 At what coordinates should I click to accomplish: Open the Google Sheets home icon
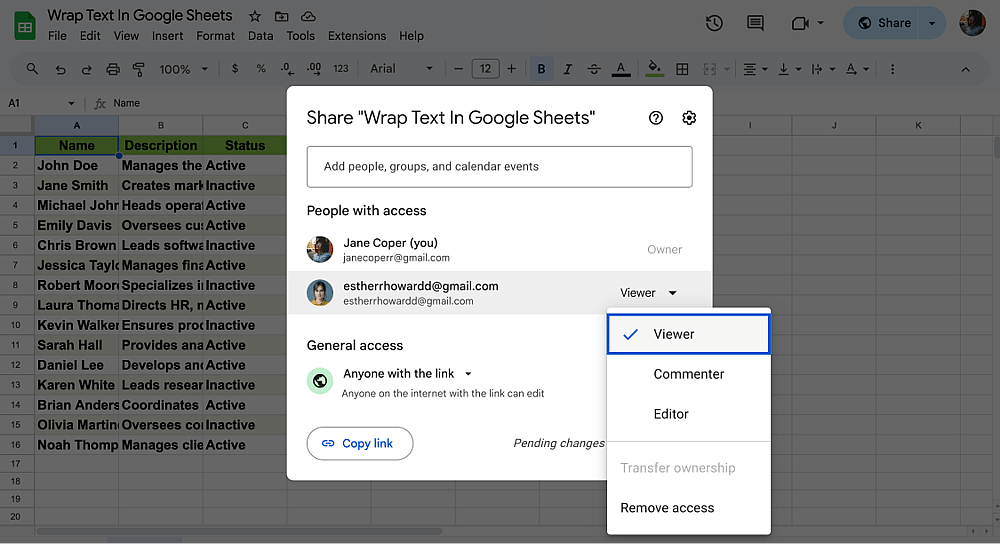(24, 26)
